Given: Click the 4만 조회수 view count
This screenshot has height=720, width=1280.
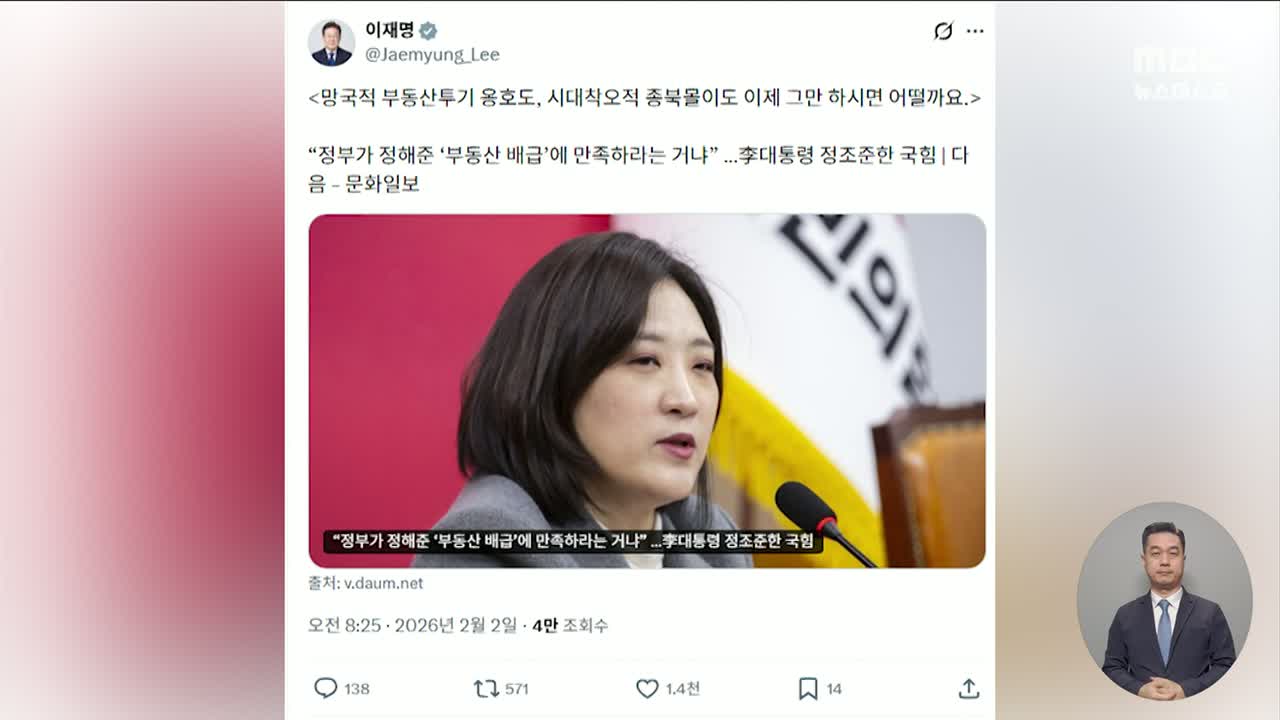Looking at the screenshot, I should [570, 625].
